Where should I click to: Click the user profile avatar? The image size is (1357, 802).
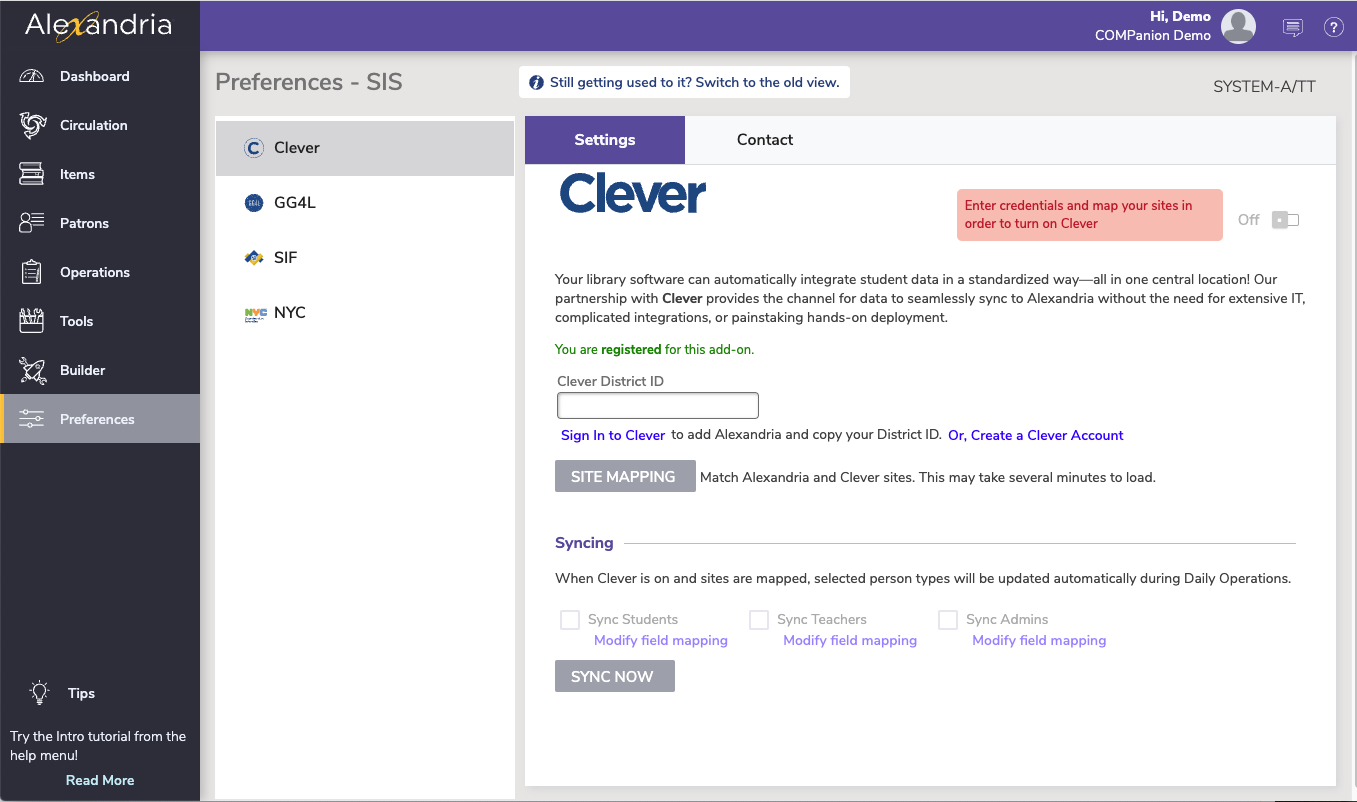1238,27
